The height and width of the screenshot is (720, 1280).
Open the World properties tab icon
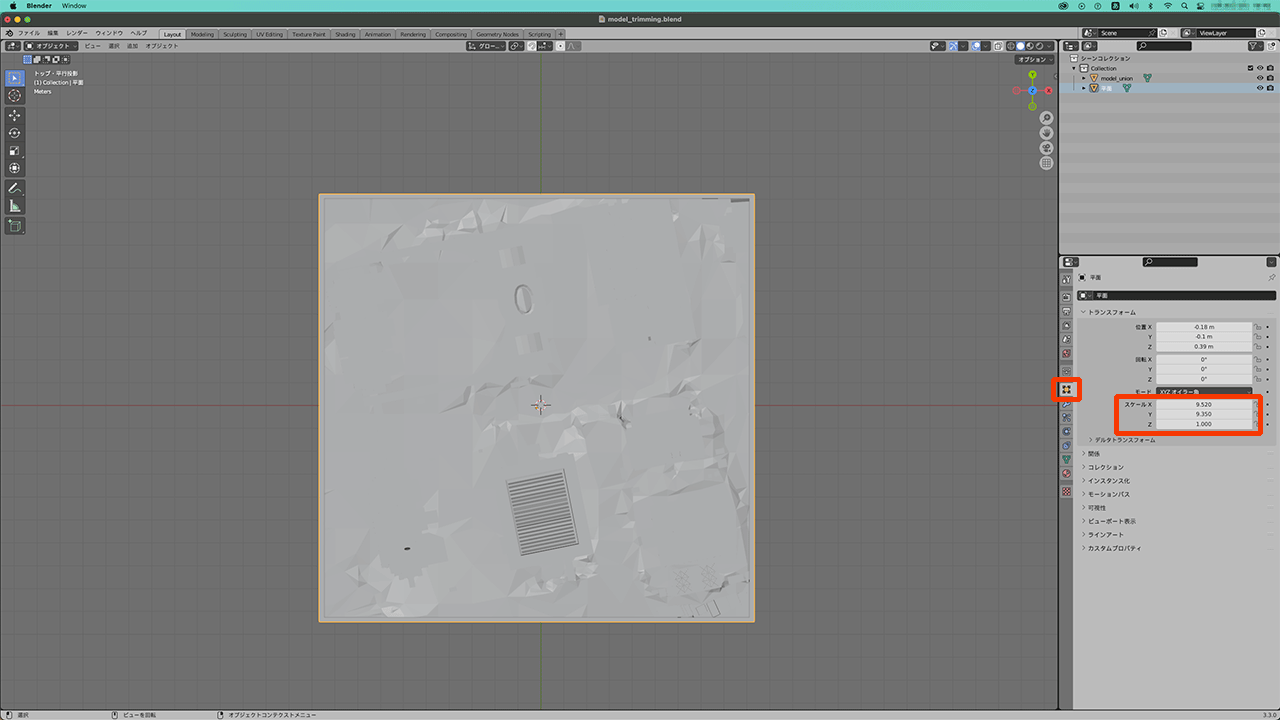(x=1066, y=353)
